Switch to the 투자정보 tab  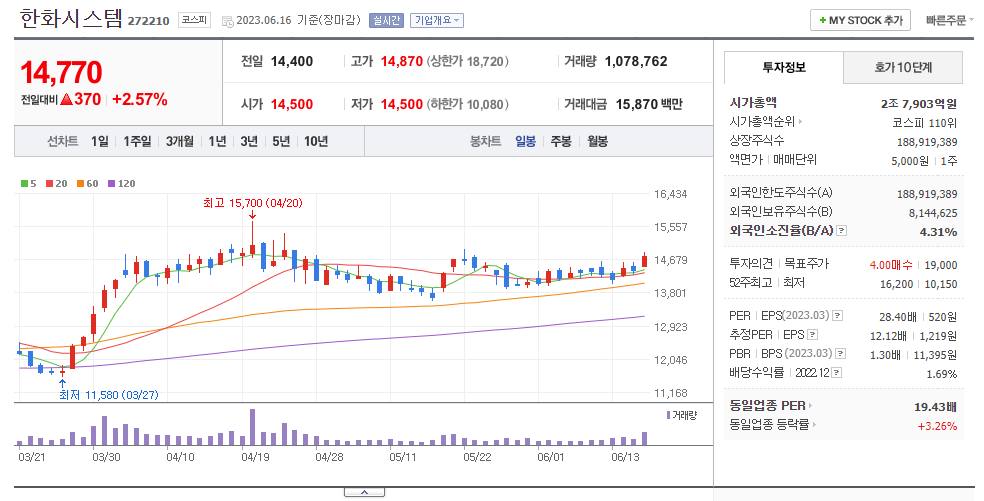click(784, 67)
